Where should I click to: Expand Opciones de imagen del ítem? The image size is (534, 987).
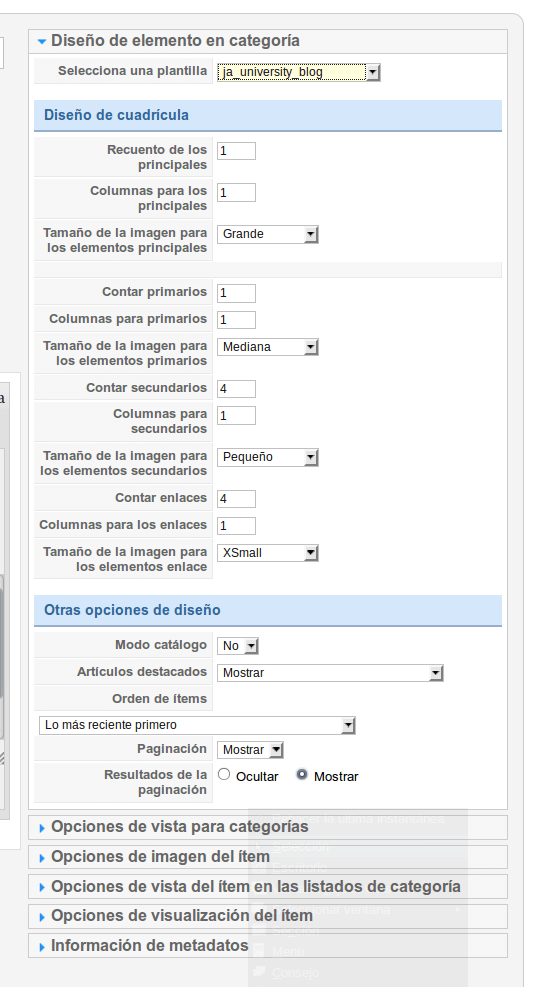pos(160,857)
